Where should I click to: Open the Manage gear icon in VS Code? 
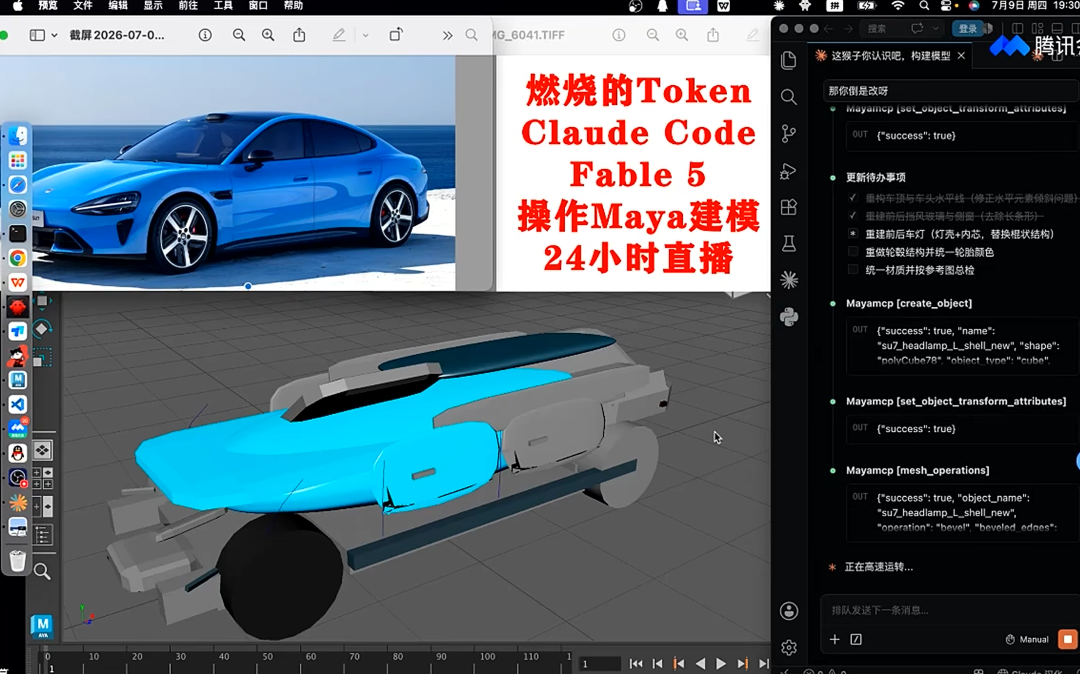(x=789, y=648)
